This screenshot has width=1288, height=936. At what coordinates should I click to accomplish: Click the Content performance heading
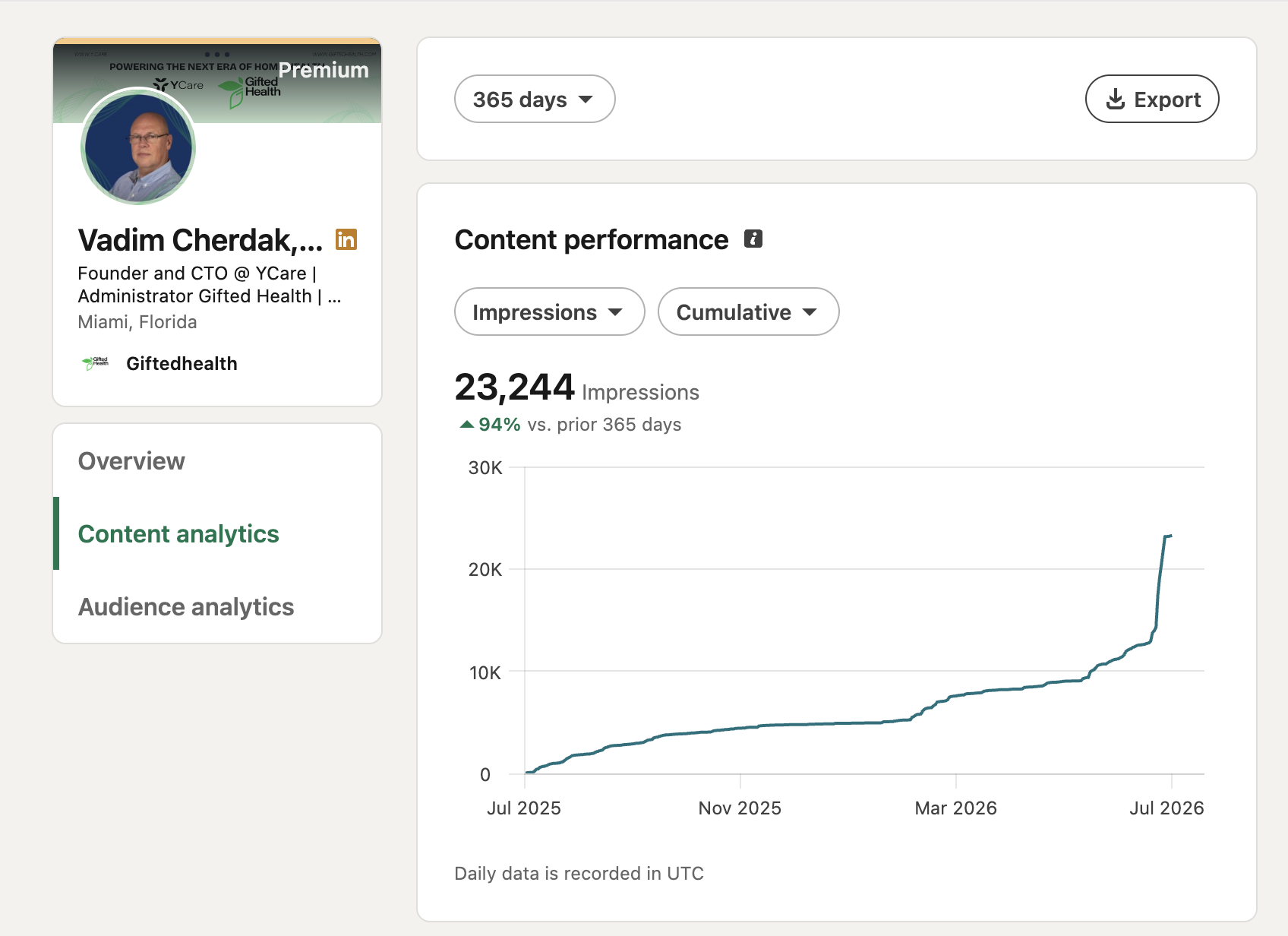592,239
